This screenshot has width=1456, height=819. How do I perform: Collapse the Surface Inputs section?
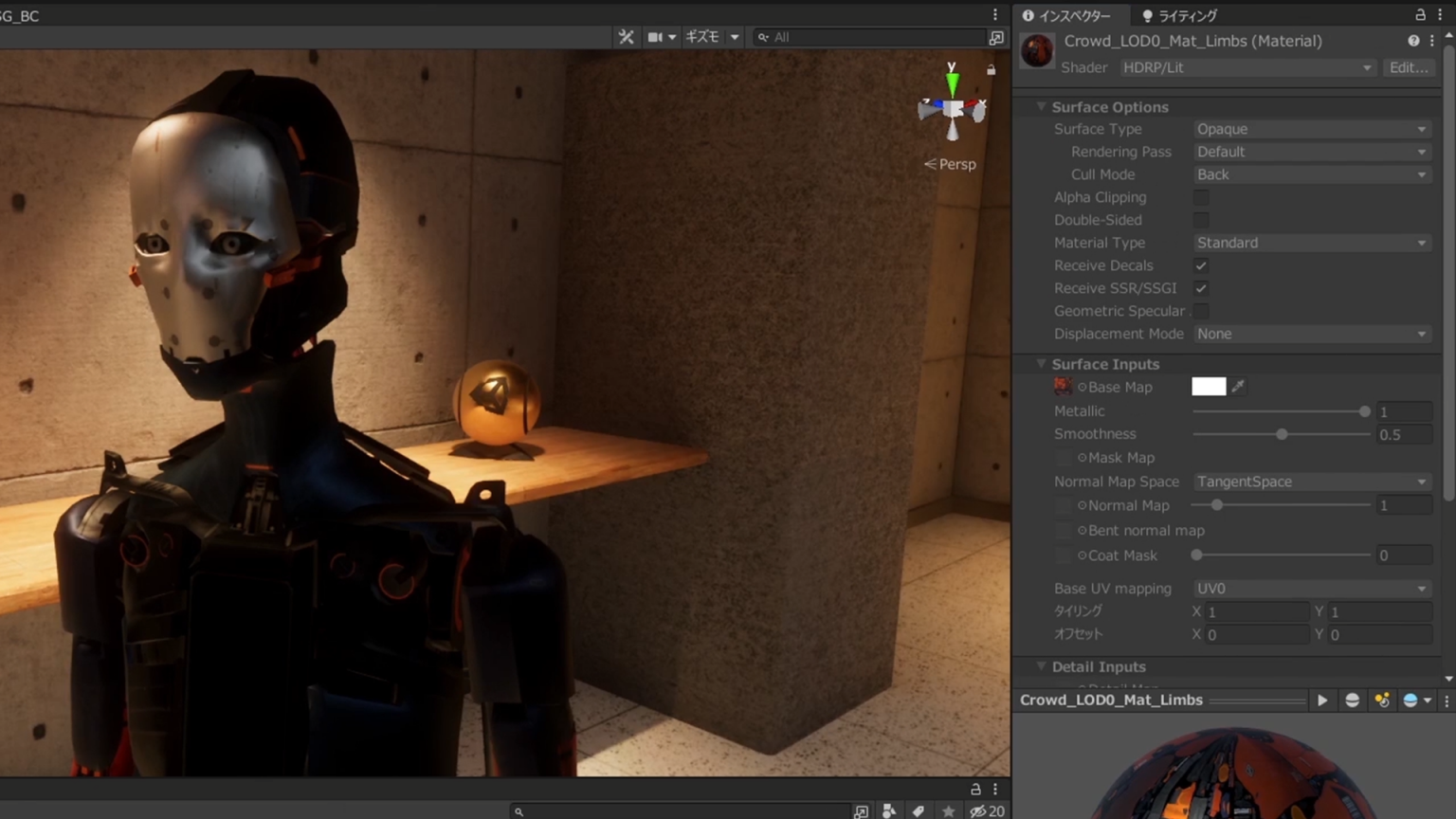[x=1042, y=364]
